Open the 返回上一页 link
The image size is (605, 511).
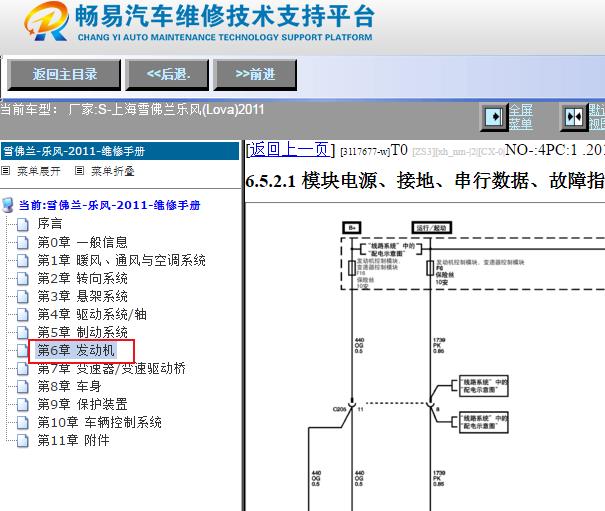tap(290, 149)
